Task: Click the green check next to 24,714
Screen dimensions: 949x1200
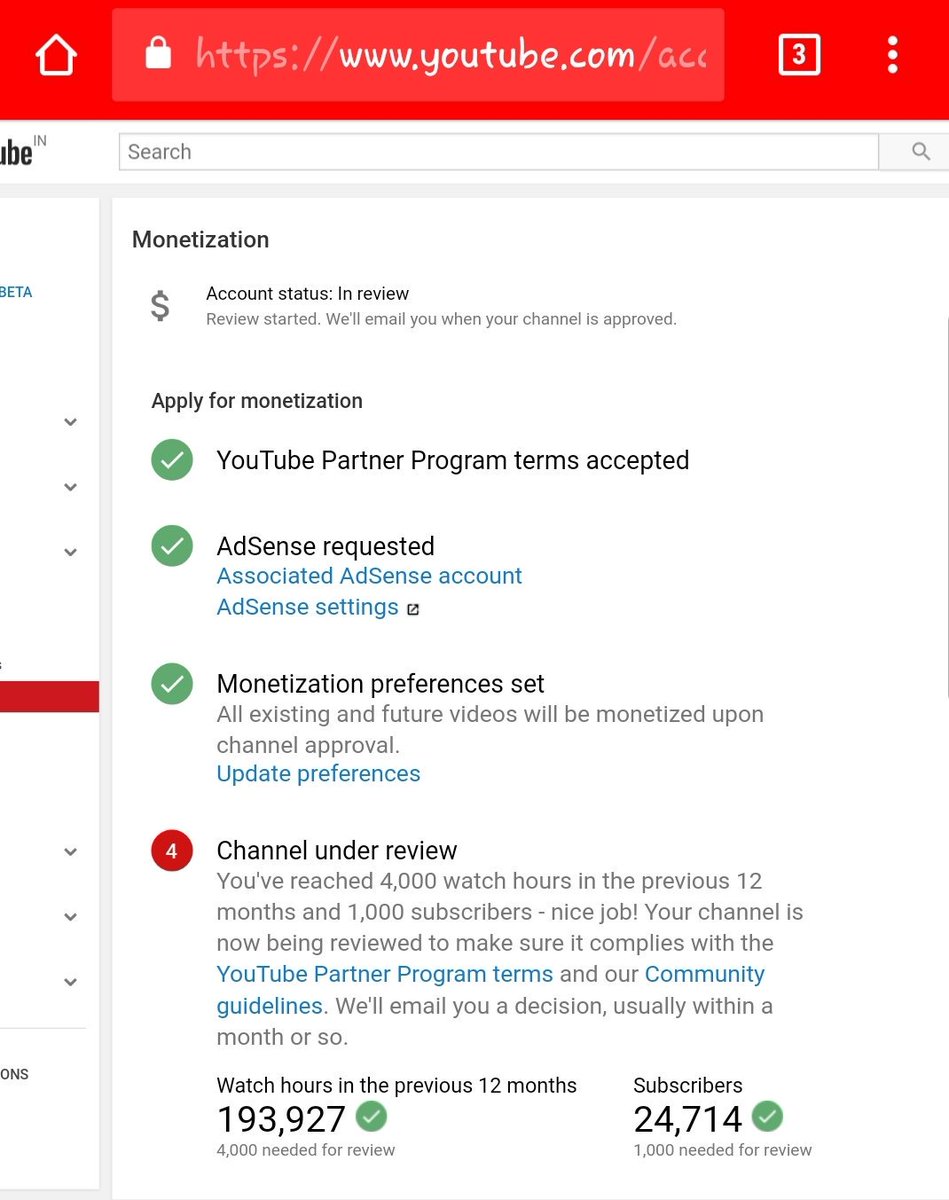Action: 768,1116
